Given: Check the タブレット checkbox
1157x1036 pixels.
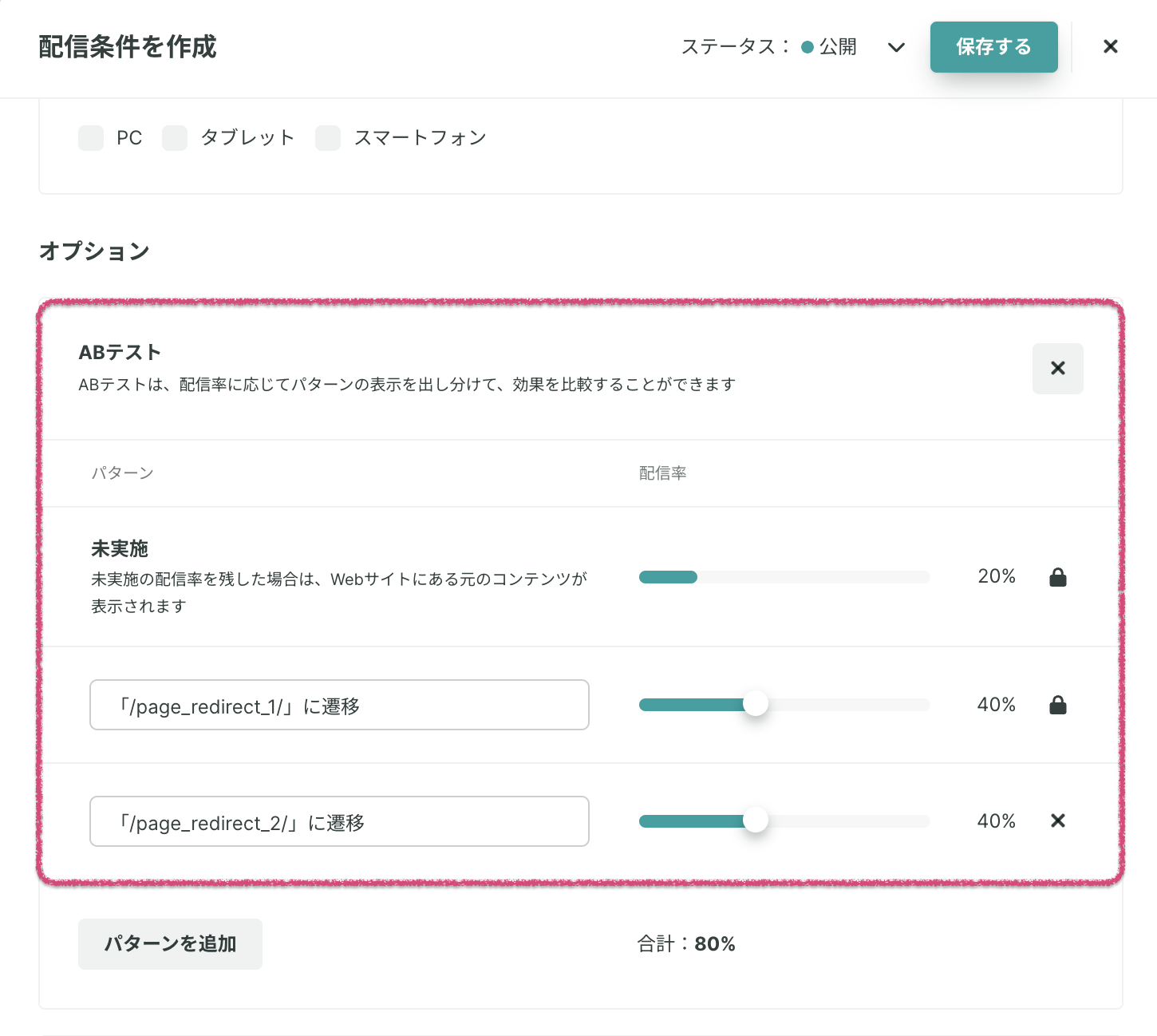Looking at the screenshot, I should click(x=175, y=138).
